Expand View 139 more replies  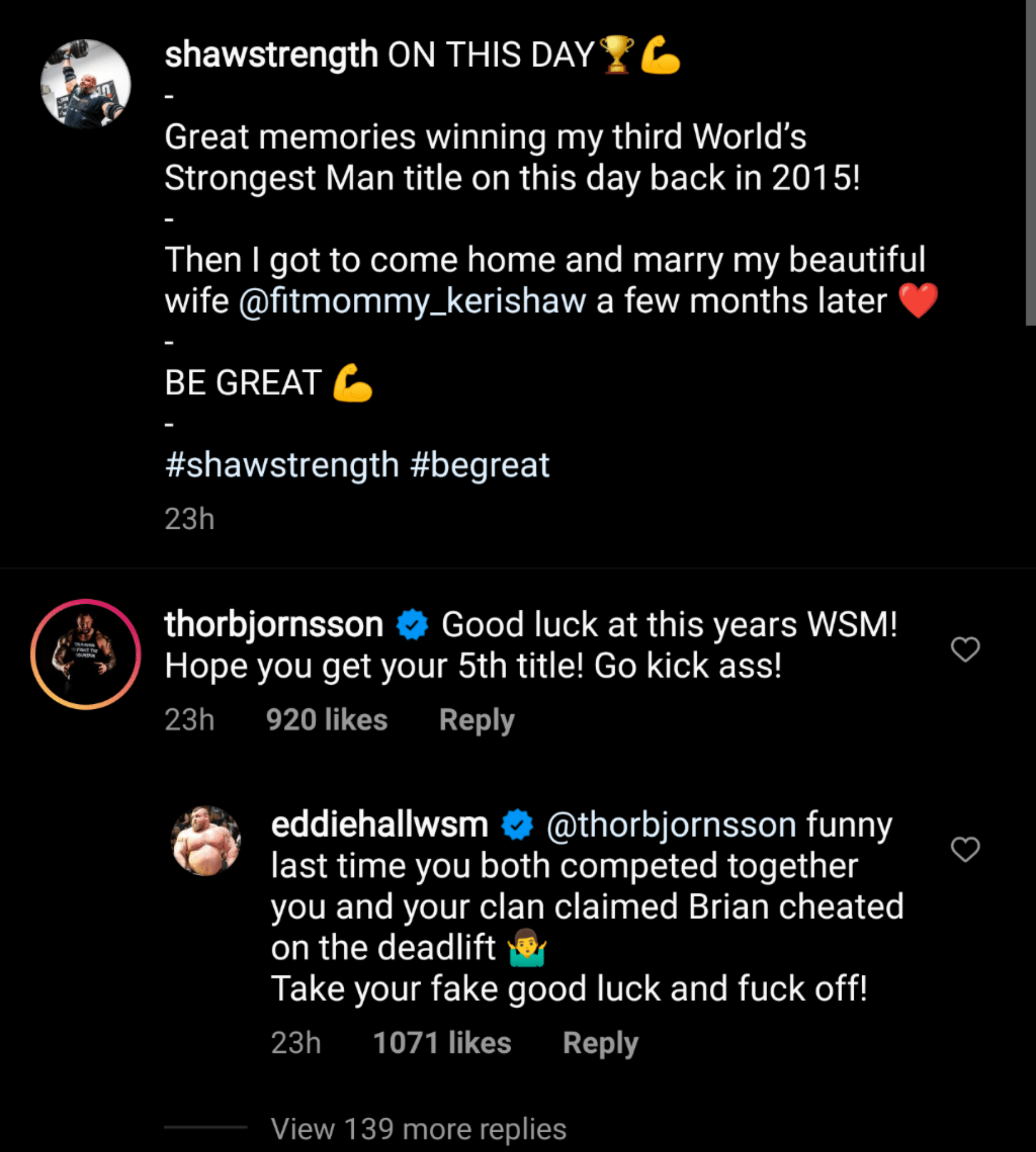pos(418,1129)
